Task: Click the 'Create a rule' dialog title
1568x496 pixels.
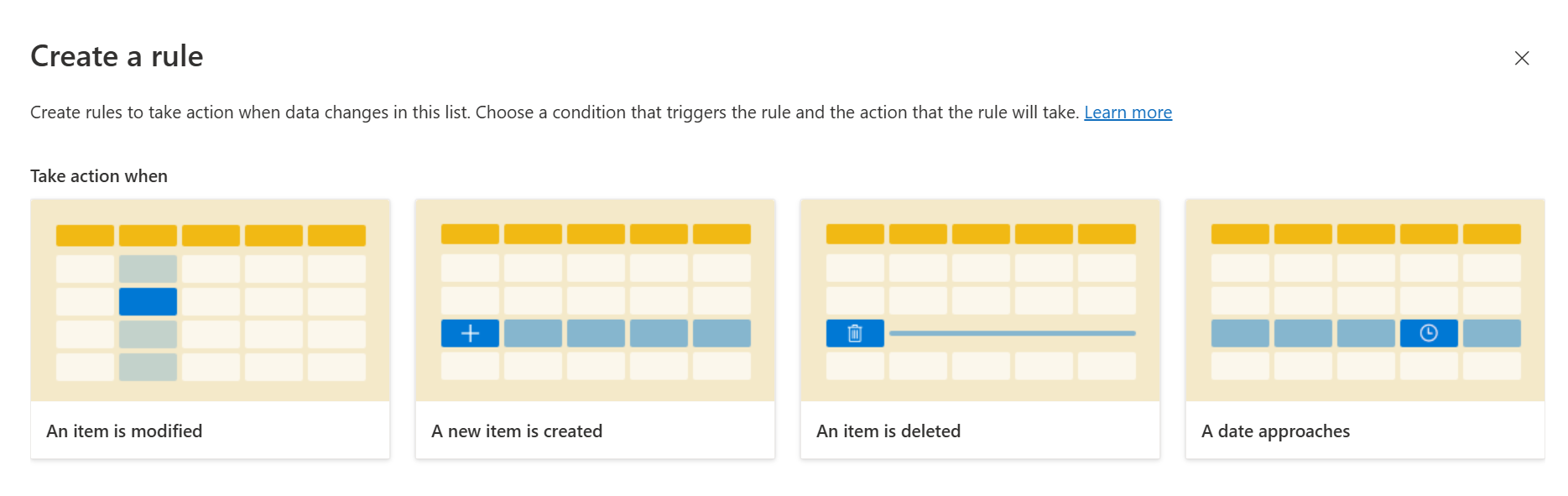Action: (117, 56)
